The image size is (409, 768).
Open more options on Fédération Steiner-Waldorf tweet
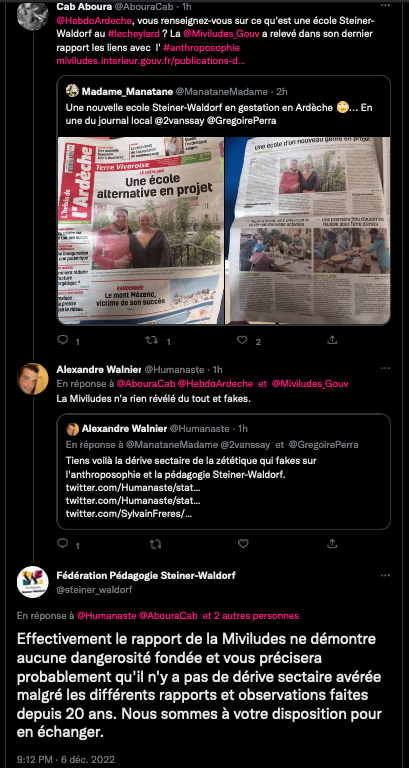point(385,575)
